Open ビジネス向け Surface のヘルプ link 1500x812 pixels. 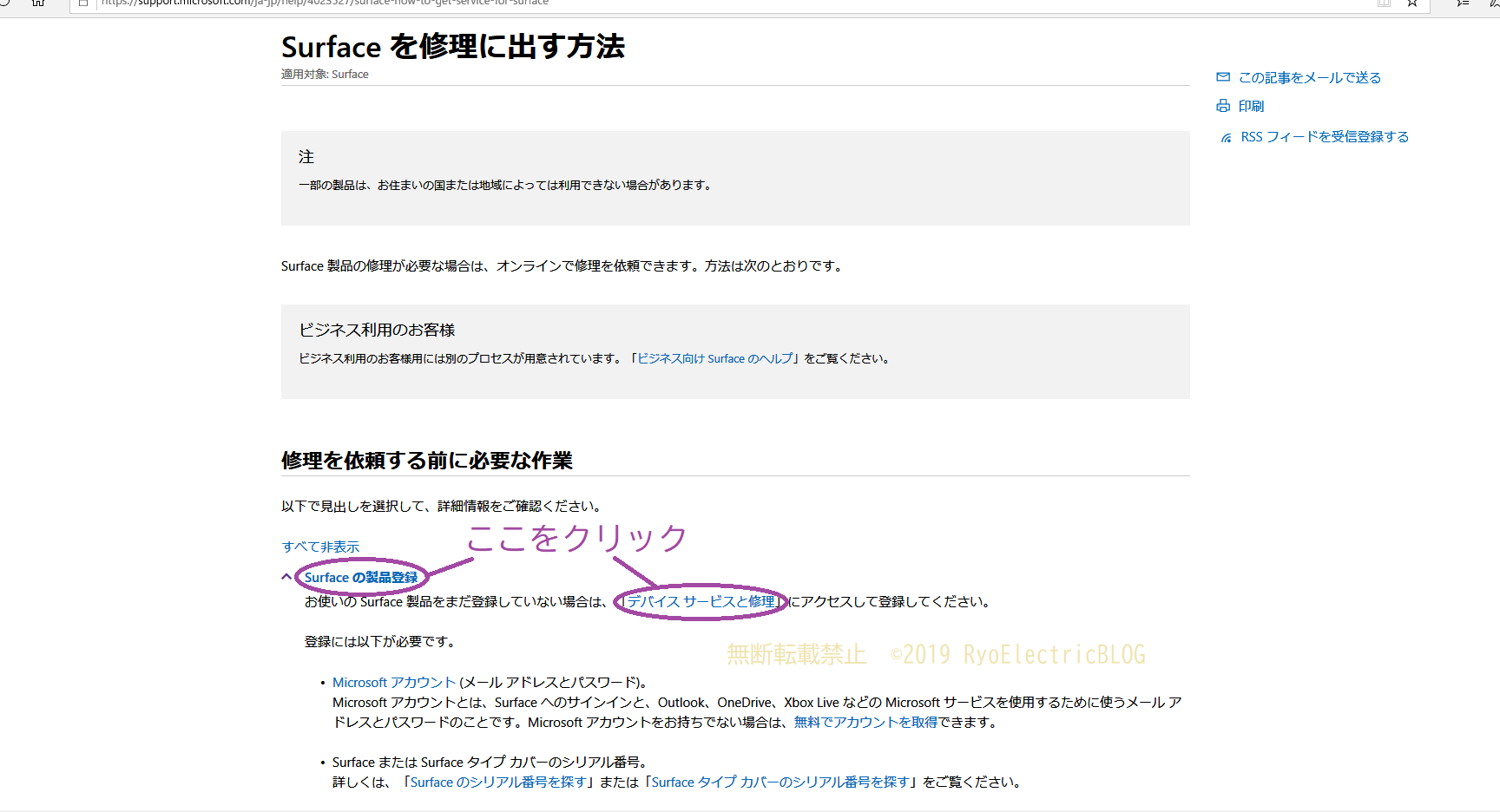pos(715,358)
